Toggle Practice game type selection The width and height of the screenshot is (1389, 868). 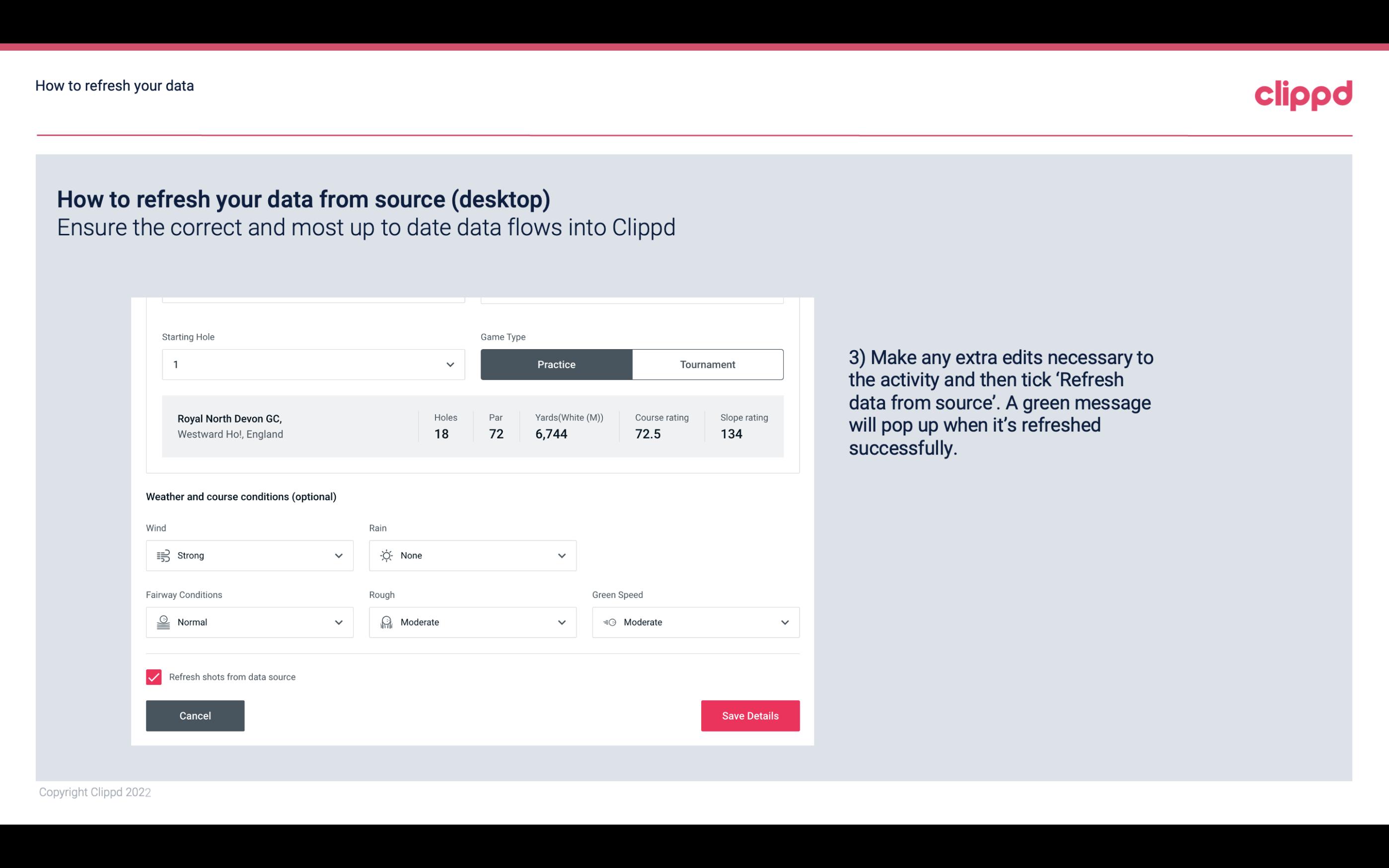point(556,364)
